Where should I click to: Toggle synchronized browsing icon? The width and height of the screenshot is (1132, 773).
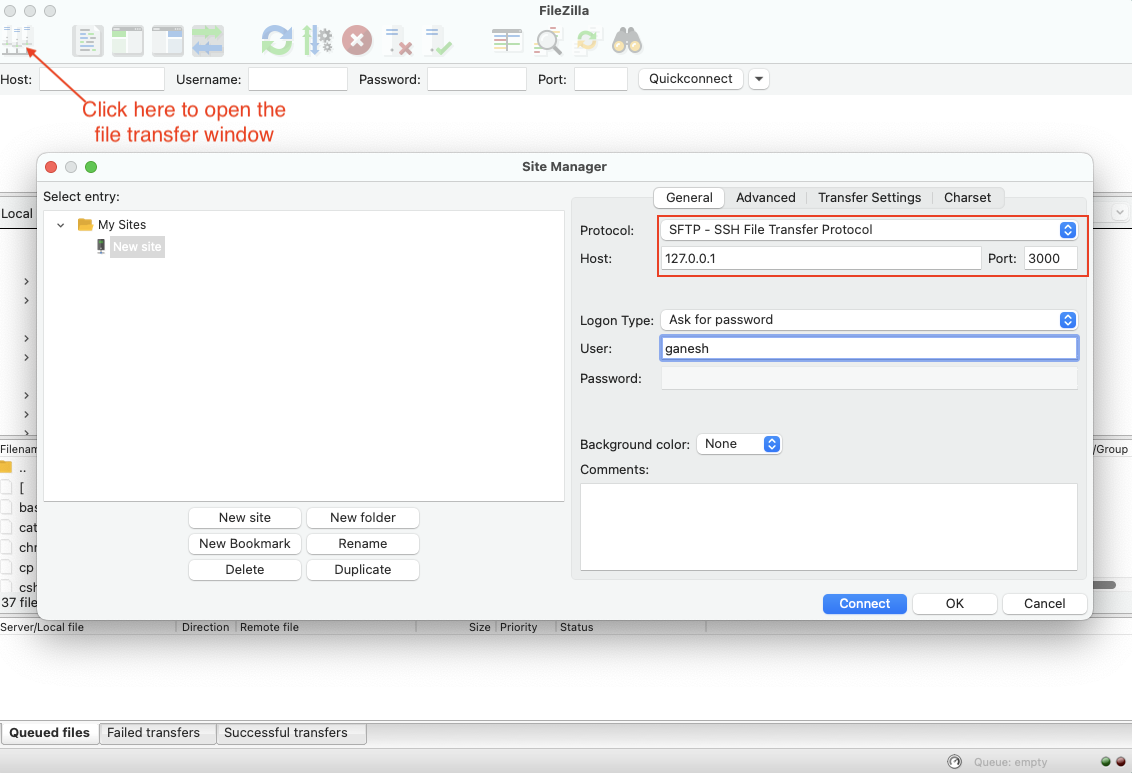588,40
